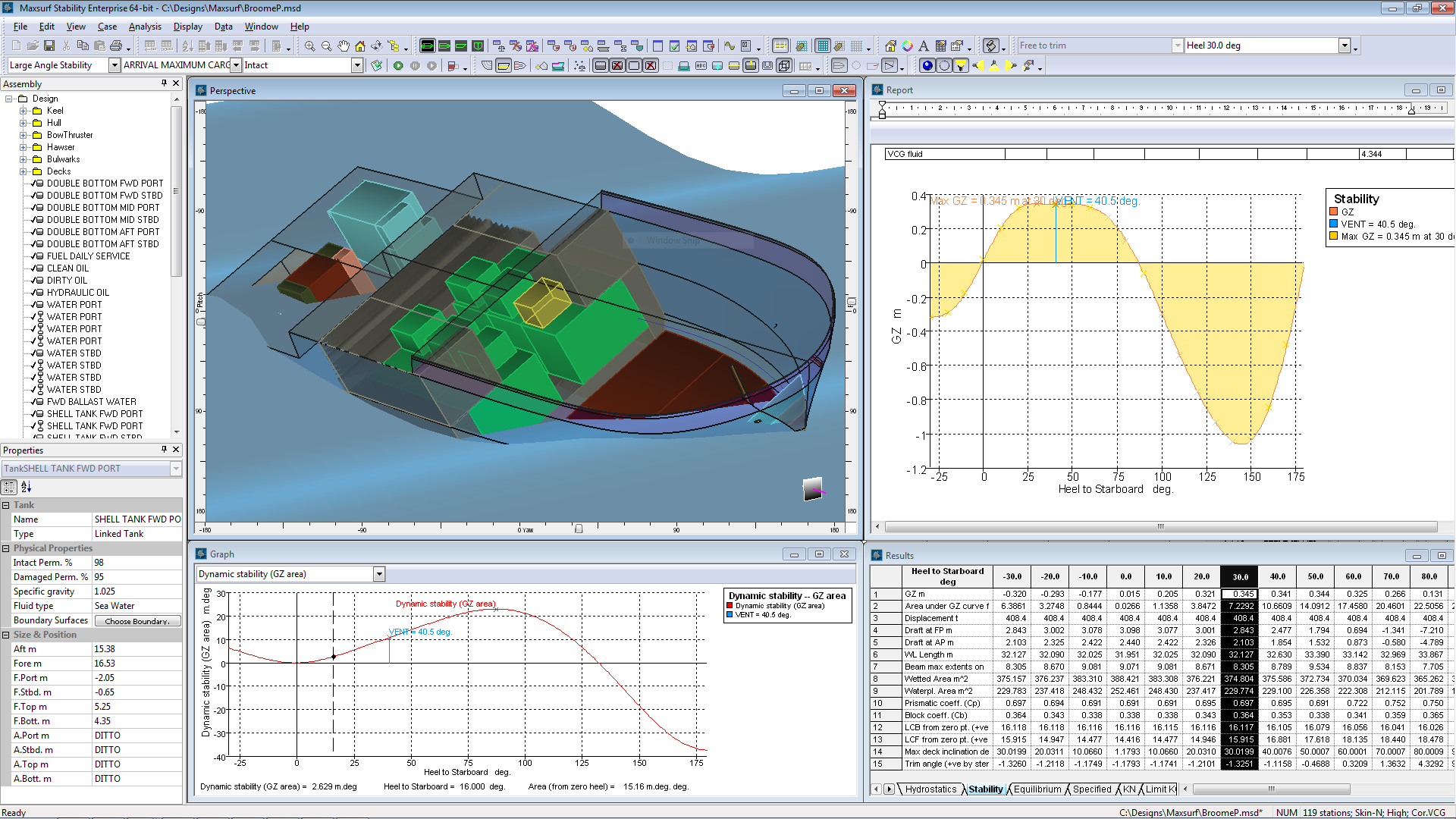This screenshot has width=1456, height=819.
Task: Click the green Start Analysis button
Action: tap(398, 66)
